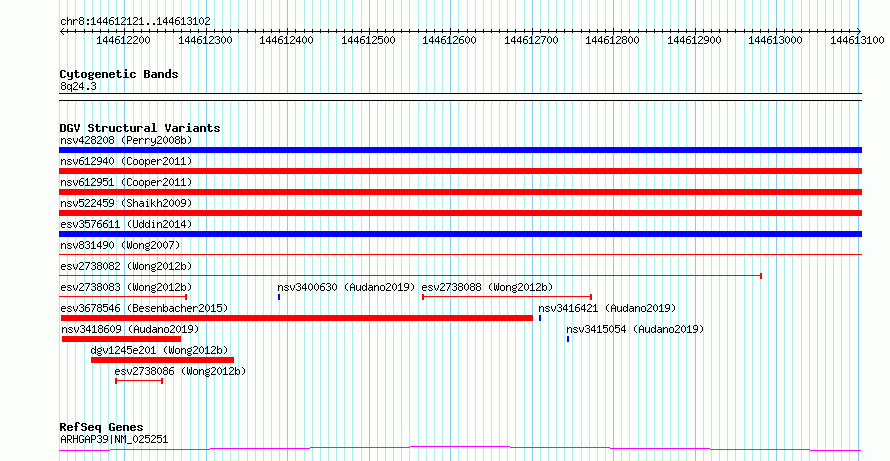Click the DGV Structural Variants track heading
This screenshot has height=461, width=890.
tap(140, 128)
